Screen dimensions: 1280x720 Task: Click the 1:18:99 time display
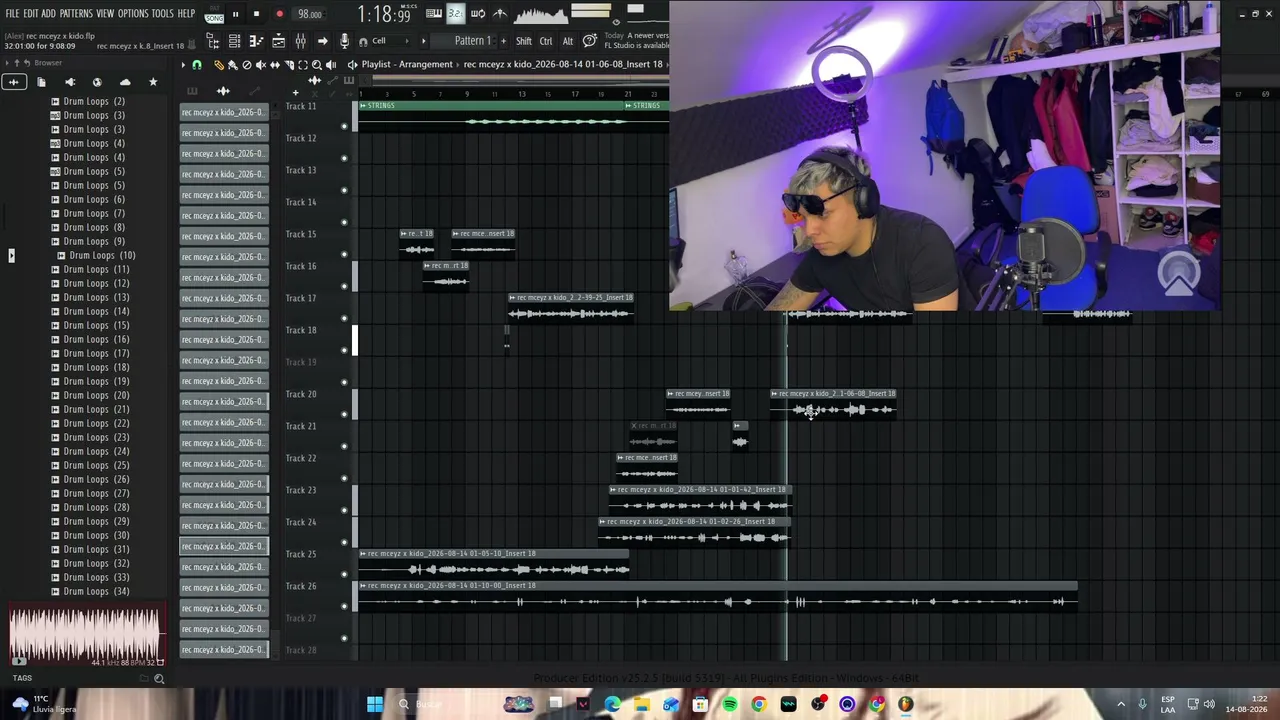click(385, 15)
